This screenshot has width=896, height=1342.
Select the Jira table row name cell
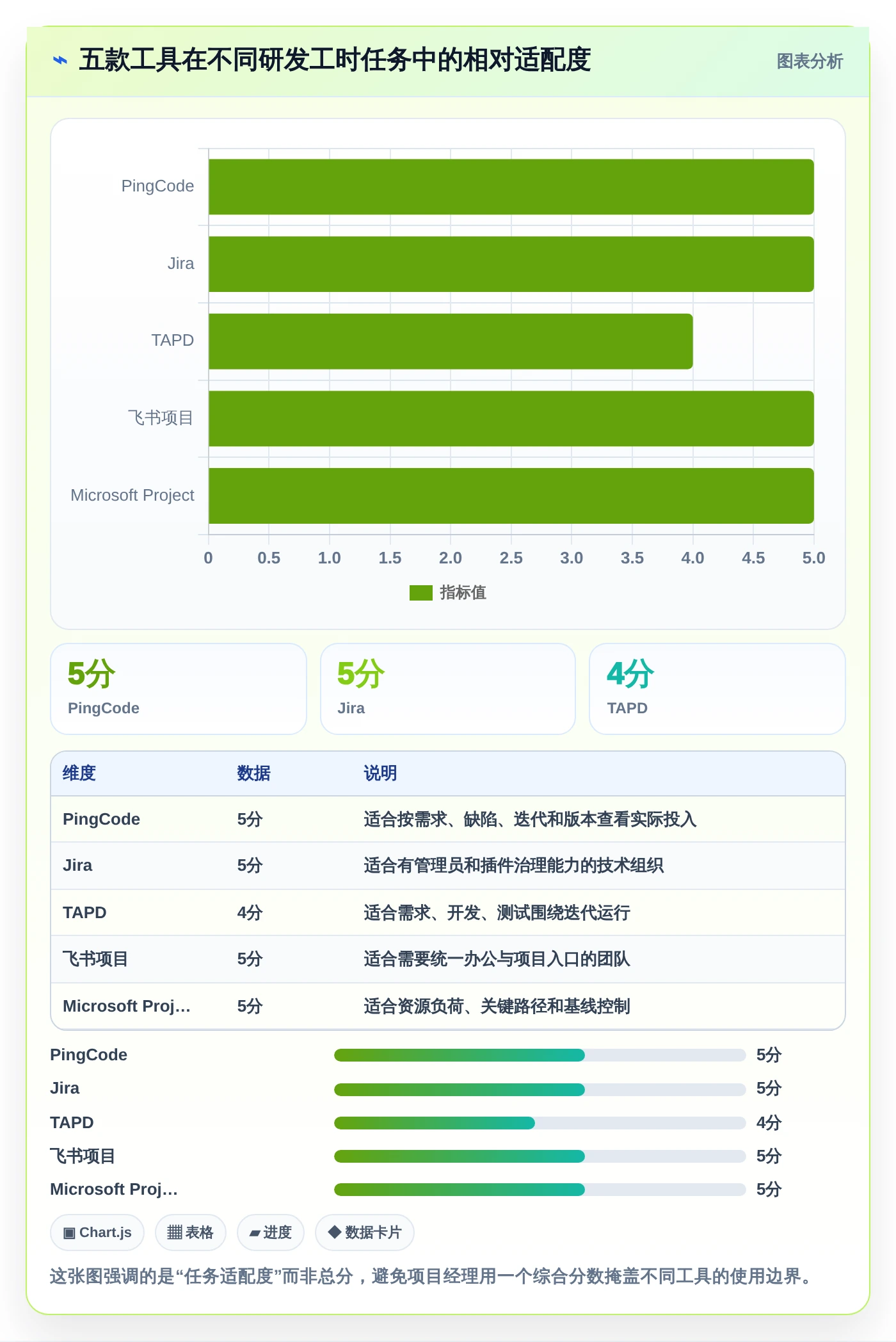point(77,866)
